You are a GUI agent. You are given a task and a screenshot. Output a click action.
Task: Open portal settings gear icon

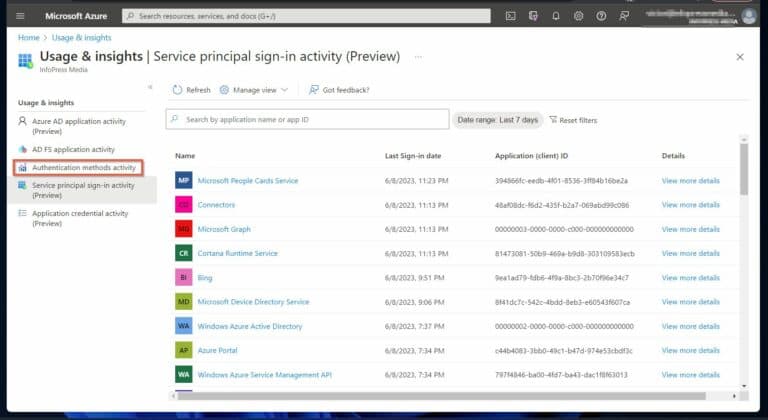[578, 16]
